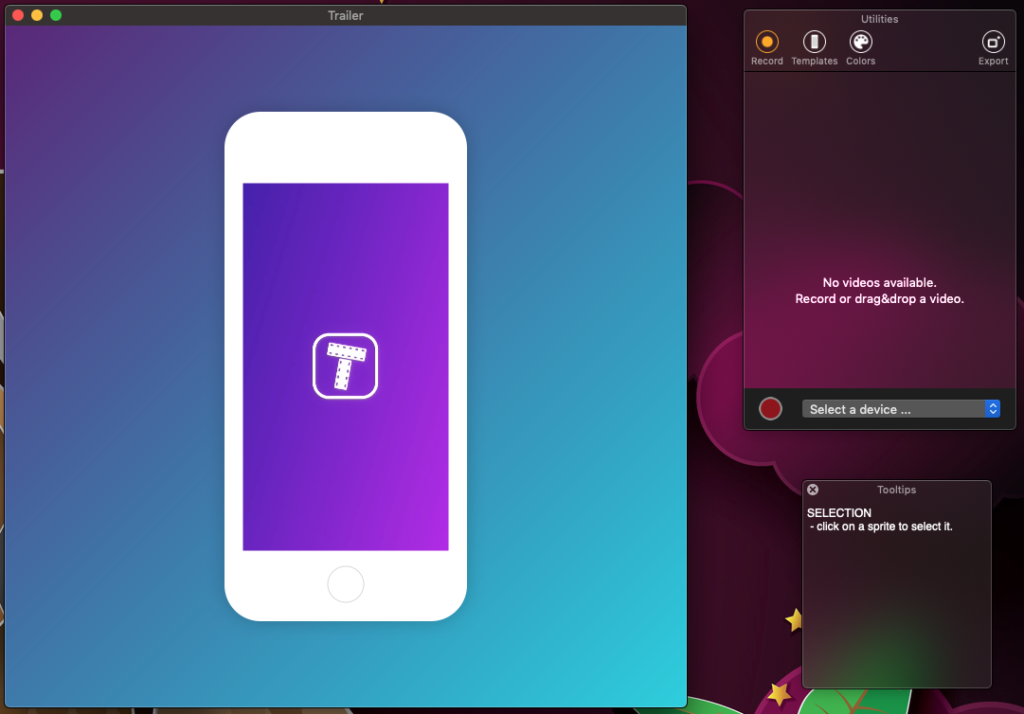
Task: Maximize the Trailer window
Action: (56, 15)
